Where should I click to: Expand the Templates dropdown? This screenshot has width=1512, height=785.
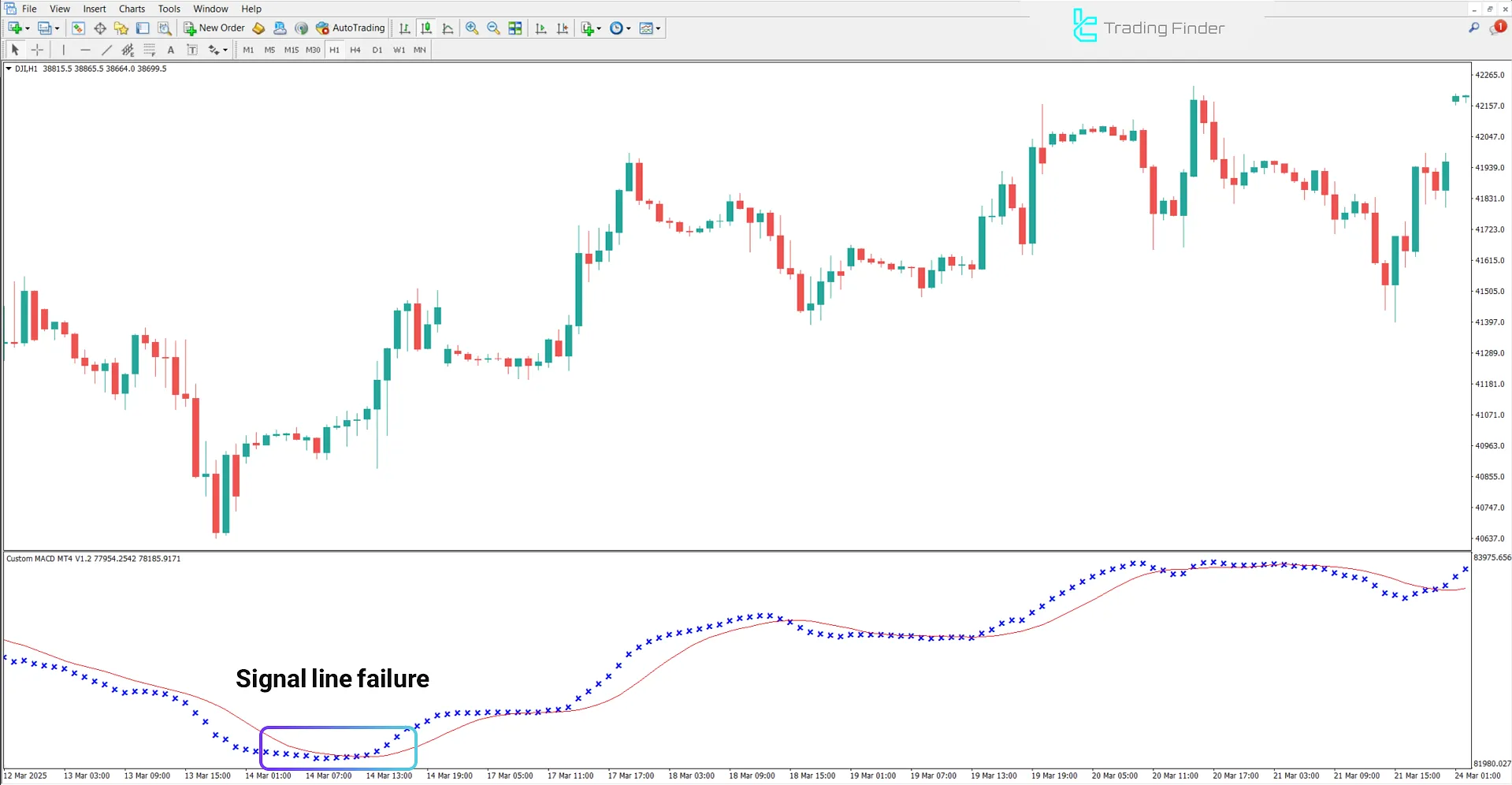point(649,28)
